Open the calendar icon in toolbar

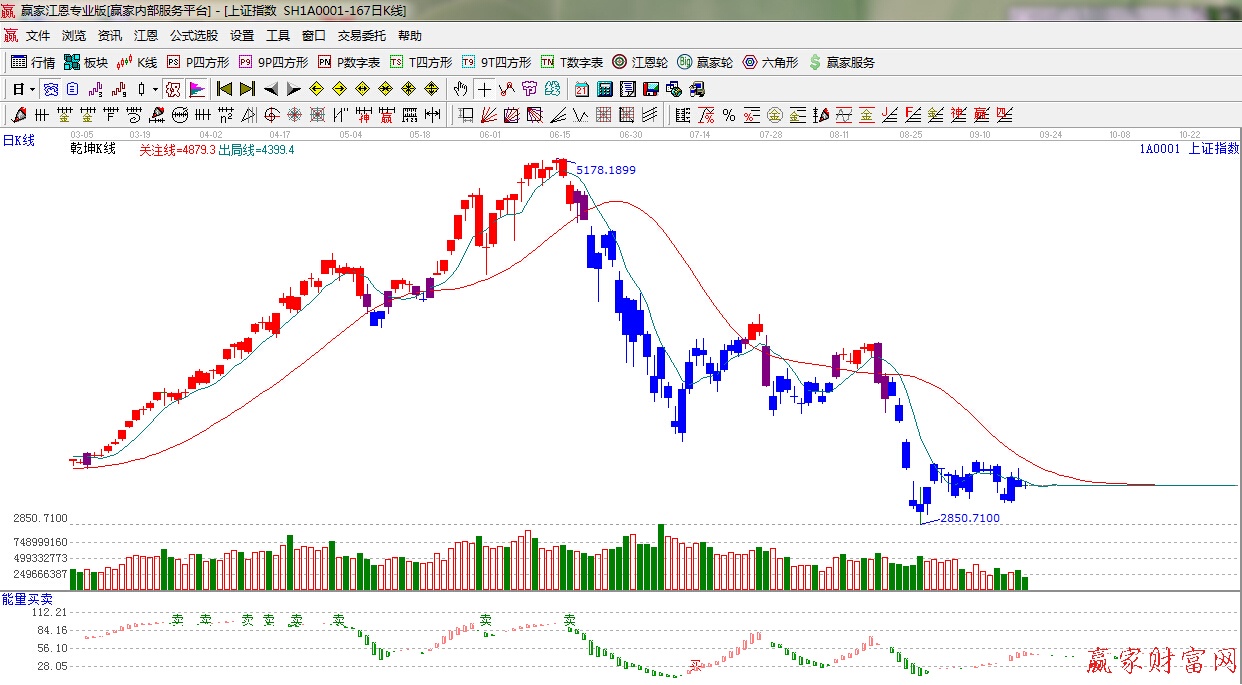pos(581,89)
